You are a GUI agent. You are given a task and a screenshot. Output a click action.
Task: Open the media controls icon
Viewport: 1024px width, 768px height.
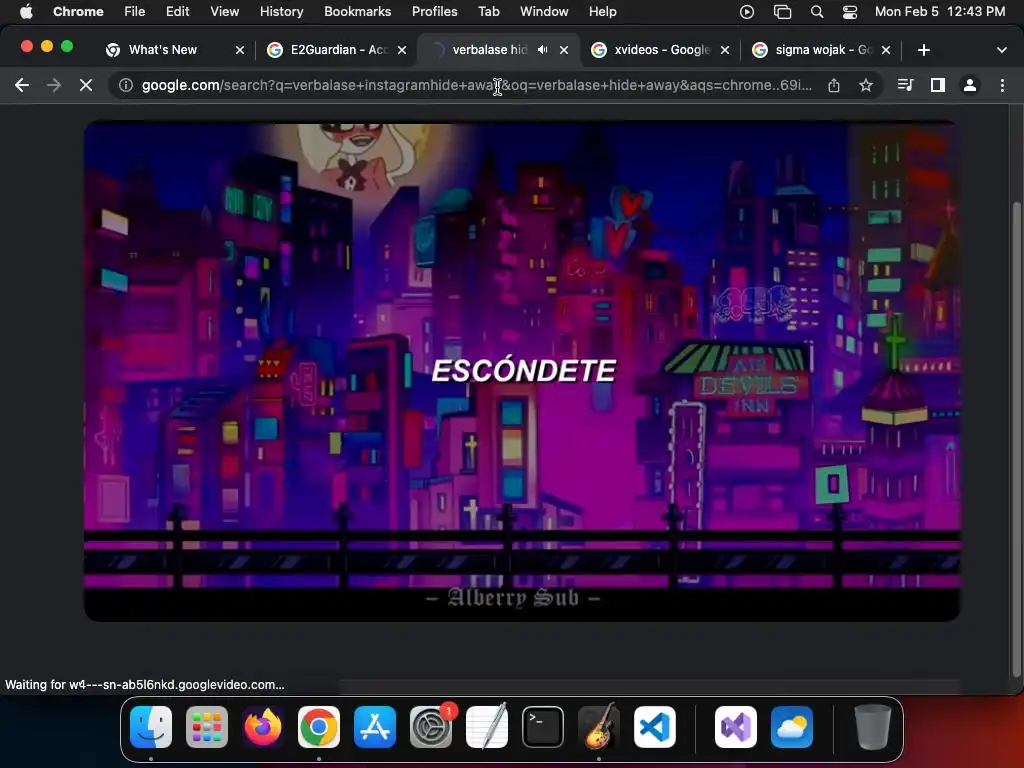[905, 85]
